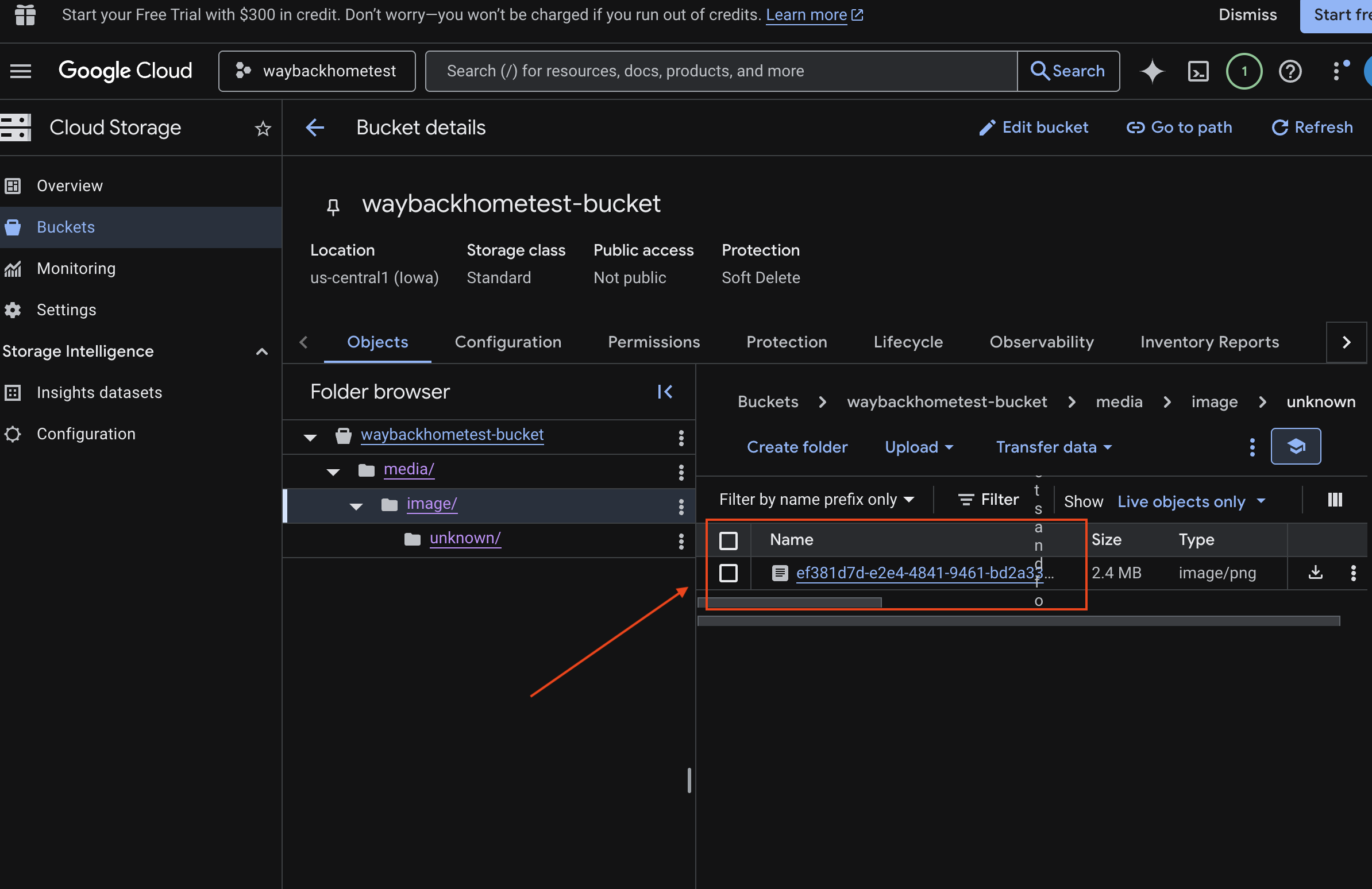Collapse the image/ folder tree node
1372x889 pixels.
pos(356,506)
